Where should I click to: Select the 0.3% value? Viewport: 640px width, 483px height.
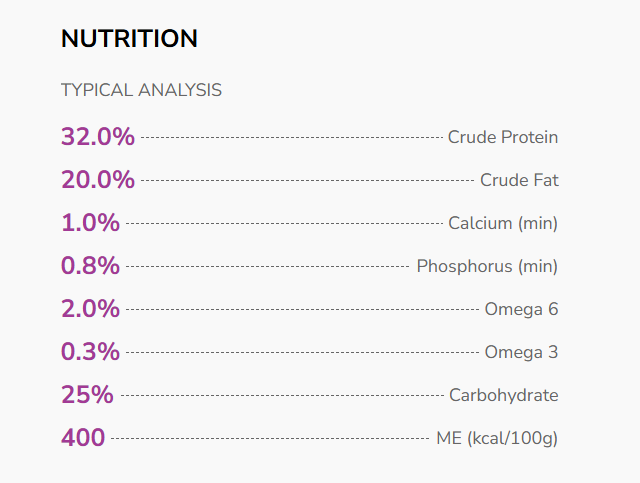pyautogui.click(x=90, y=352)
